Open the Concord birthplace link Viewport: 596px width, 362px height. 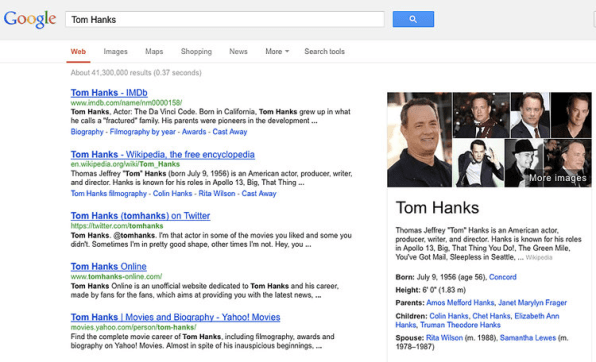tap(503, 277)
